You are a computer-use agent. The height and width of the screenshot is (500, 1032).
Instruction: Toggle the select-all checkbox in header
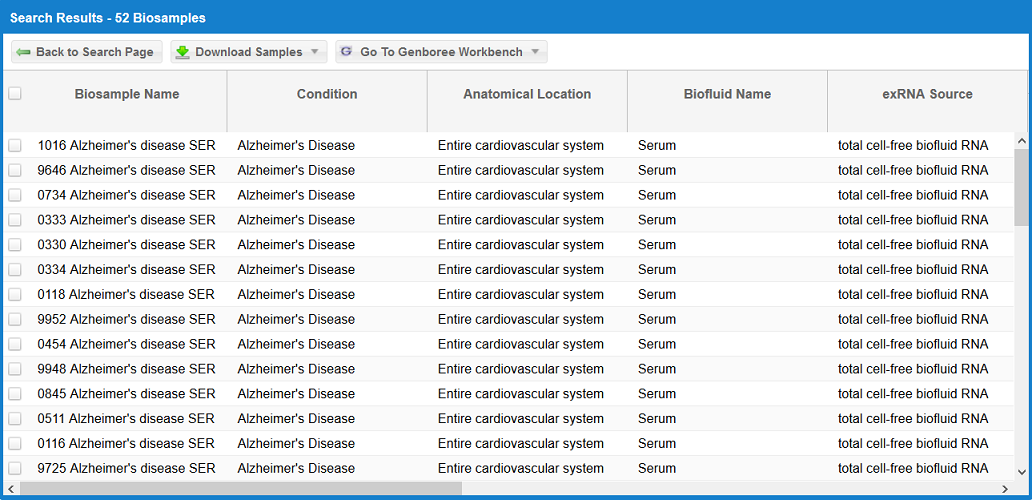pyautogui.click(x=15, y=94)
